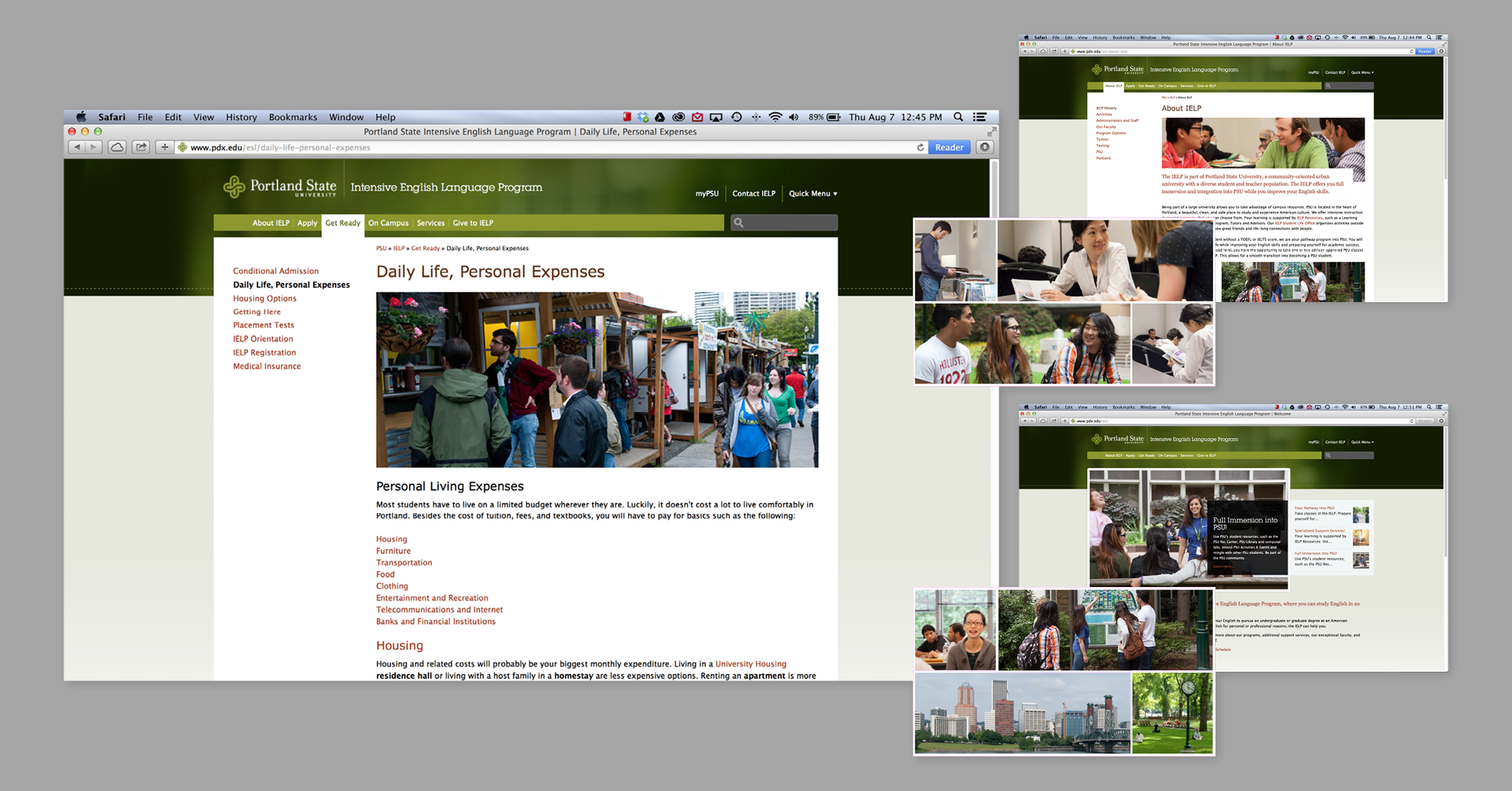Open the Bookmarks menu
This screenshot has height=791, width=1512.
[293, 117]
